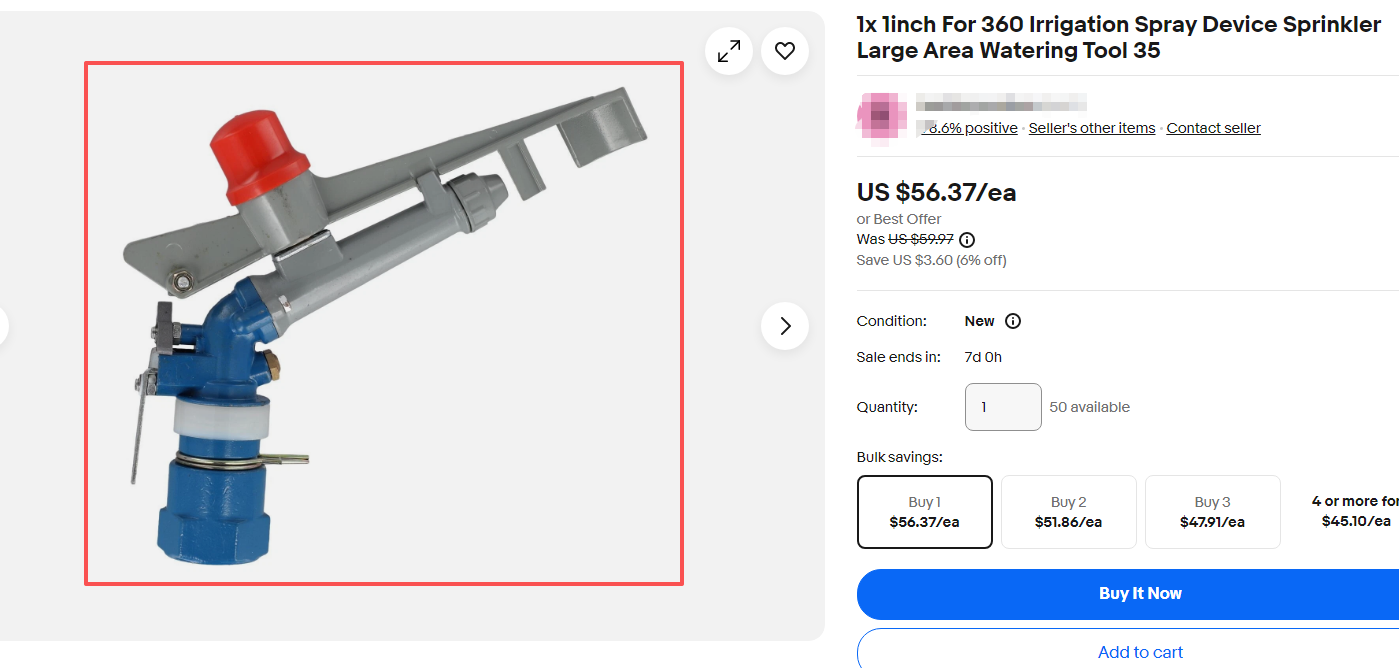Viewport: 1399px width, 668px height.
Task: Click the sprinkler product photo
Action: pyautogui.click(x=384, y=323)
